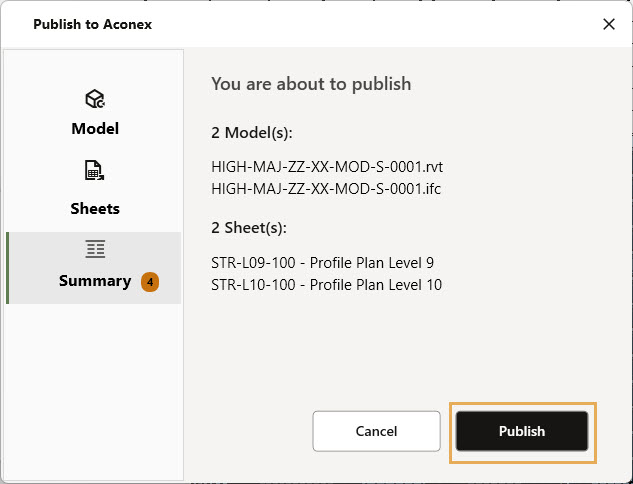Click the "Publish to Aconex" window title
This screenshot has height=484, width=633.
point(93,24)
